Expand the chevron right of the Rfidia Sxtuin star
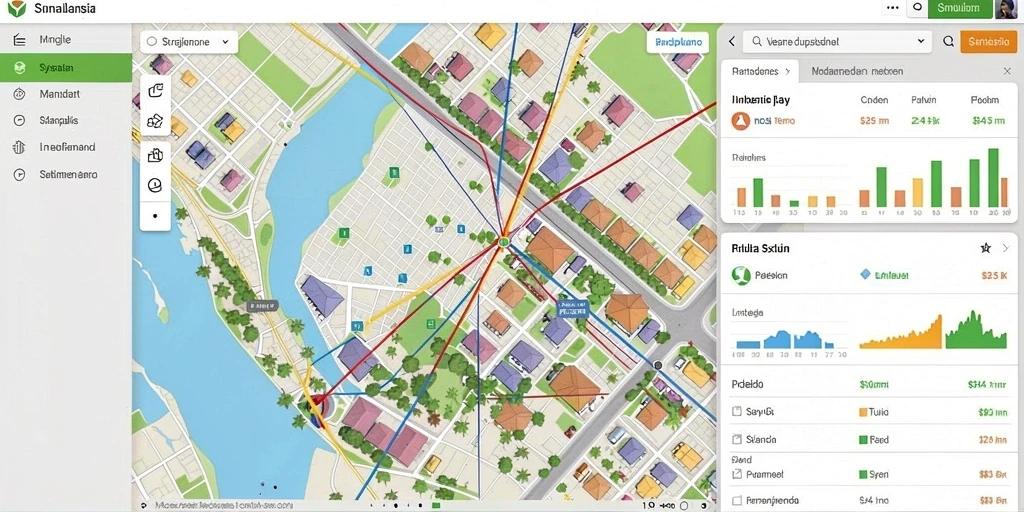Image resolution: width=1024 pixels, height=512 pixels. pos(1006,248)
